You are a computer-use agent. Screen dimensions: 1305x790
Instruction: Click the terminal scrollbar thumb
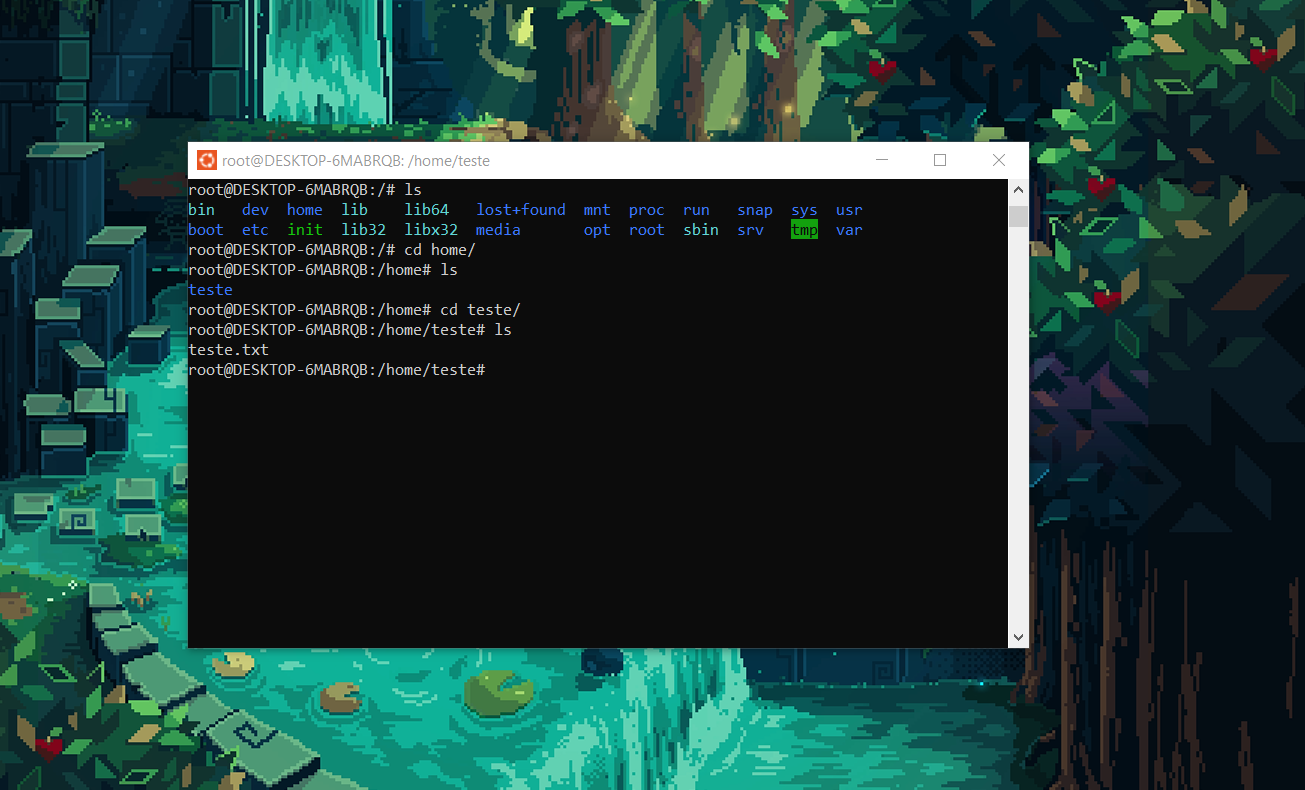(x=1018, y=216)
